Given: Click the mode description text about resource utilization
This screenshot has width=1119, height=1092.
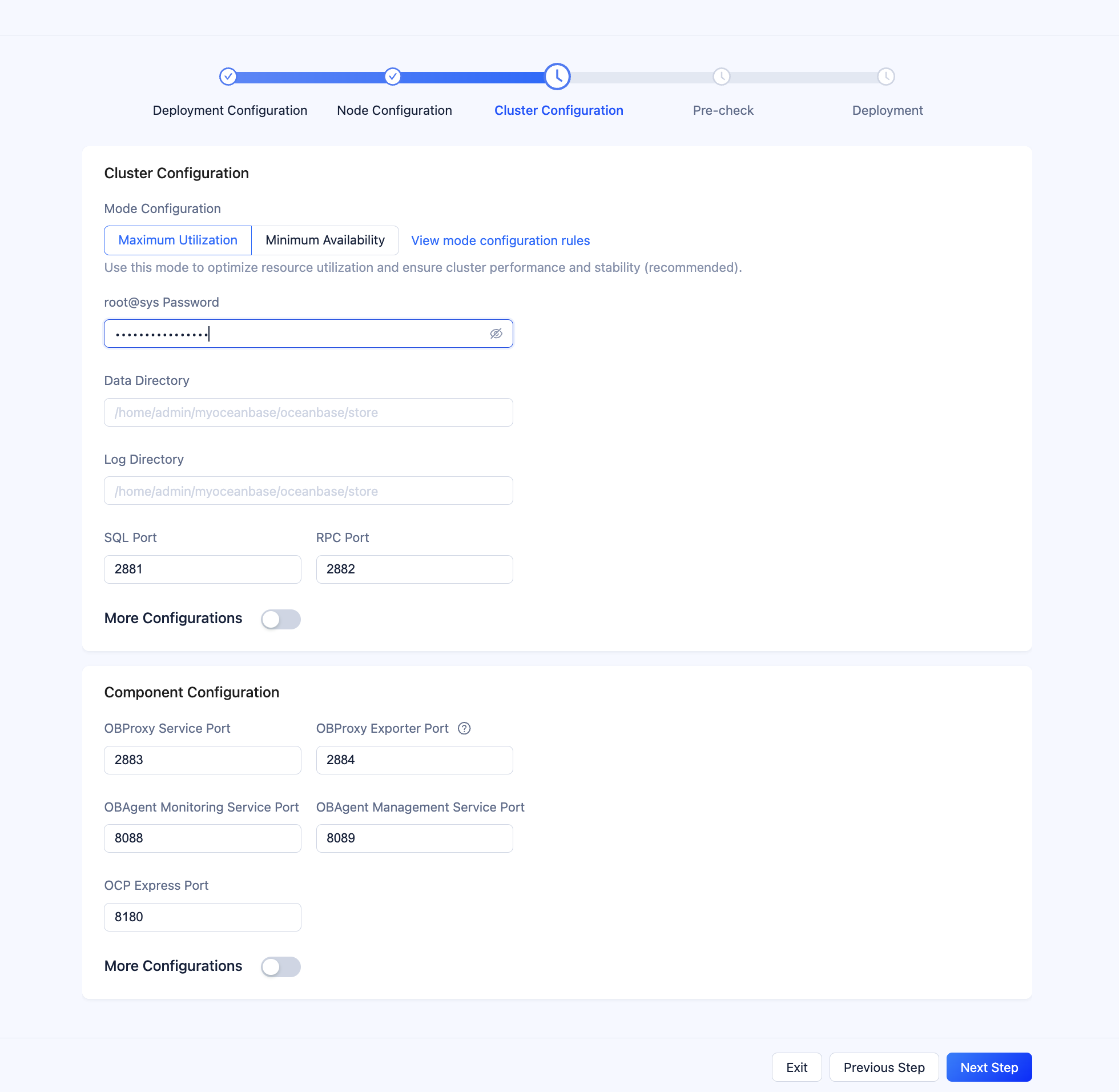Looking at the screenshot, I should pyautogui.click(x=423, y=268).
